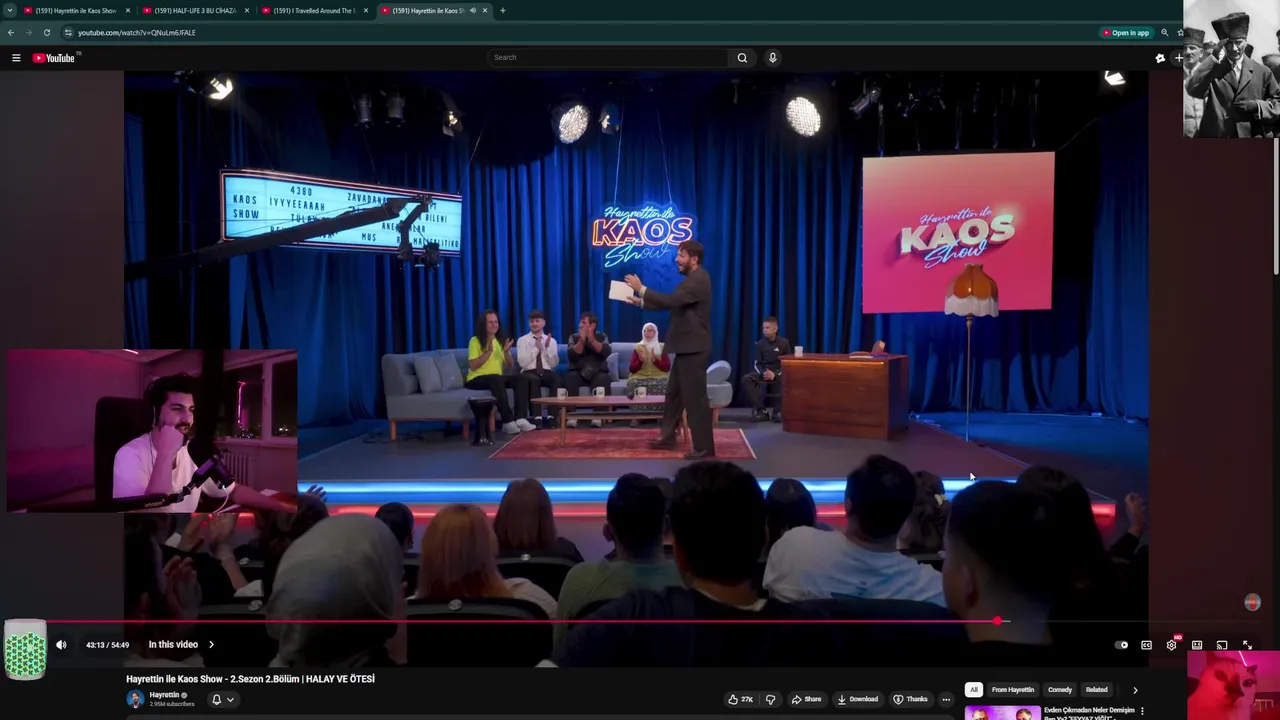Screen dimensions: 1280x720
Task: Switch to the I Travelled Around The tab
Action: point(314,10)
